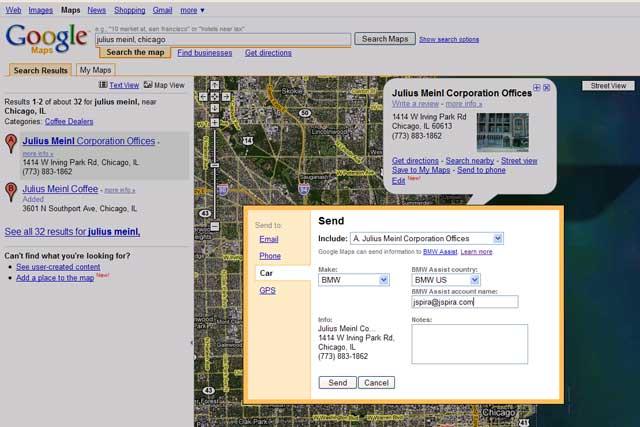The image size is (640, 427).
Task: Open the Make dropdown showing BMW
Action: click(383, 280)
